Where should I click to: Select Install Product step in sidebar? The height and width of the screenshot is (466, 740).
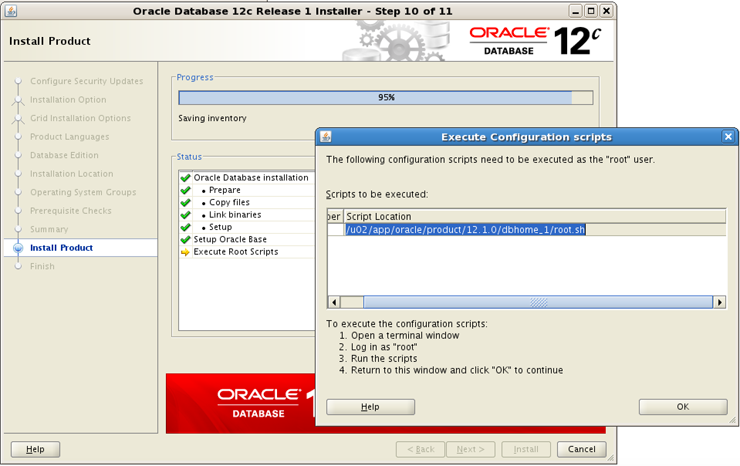[61, 247]
